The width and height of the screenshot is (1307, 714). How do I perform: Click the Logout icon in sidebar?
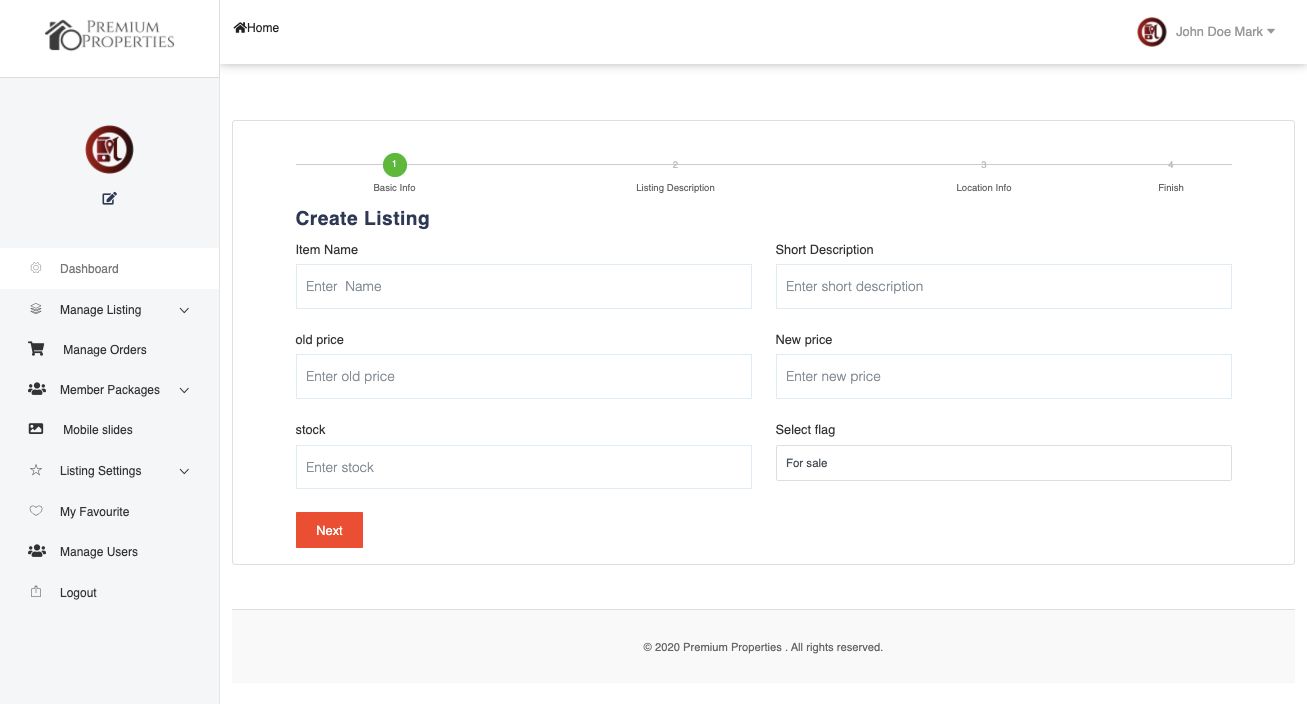point(36,592)
